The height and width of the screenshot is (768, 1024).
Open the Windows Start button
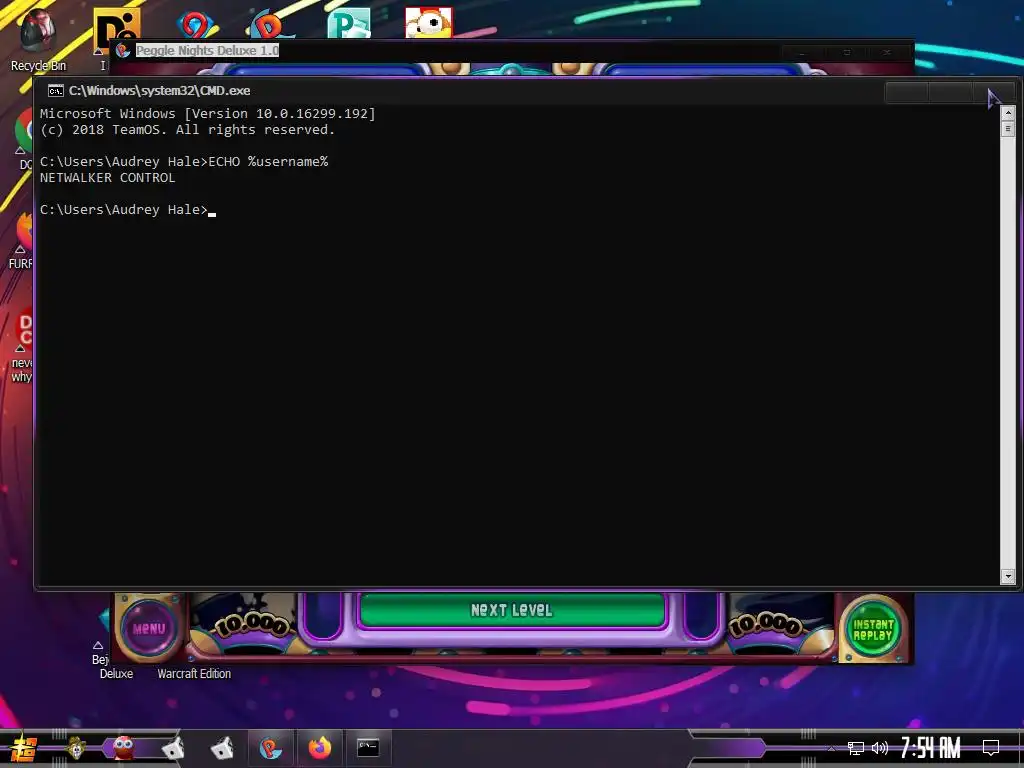(x=23, y=748)
